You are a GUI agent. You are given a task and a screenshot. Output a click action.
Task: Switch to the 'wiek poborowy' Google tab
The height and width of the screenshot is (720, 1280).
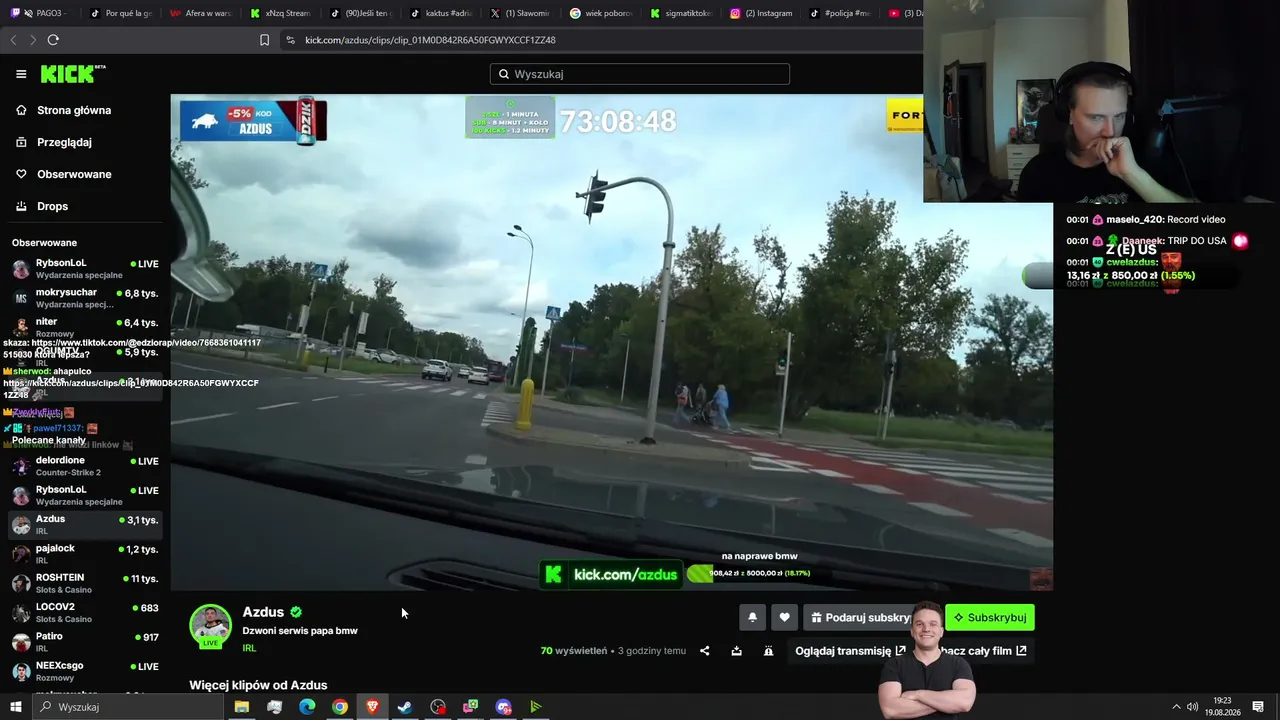pos(600,13)
